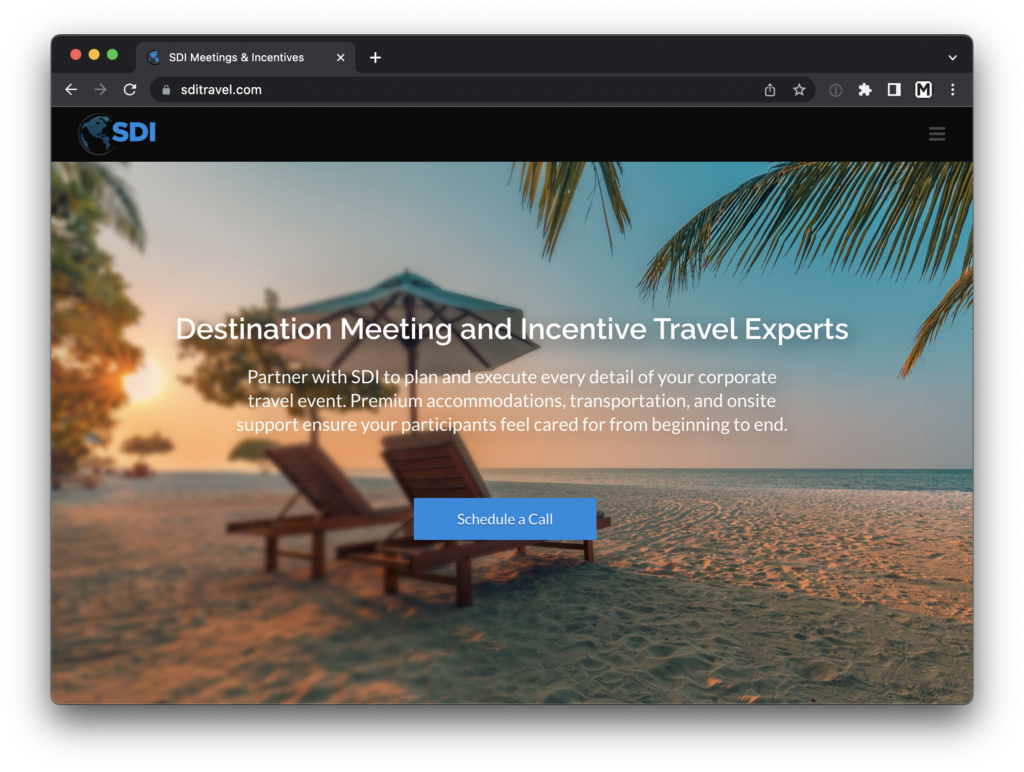The image size is (1024, 772).
Task: Click the share icon in the toolbar
Action: [769, 89]
